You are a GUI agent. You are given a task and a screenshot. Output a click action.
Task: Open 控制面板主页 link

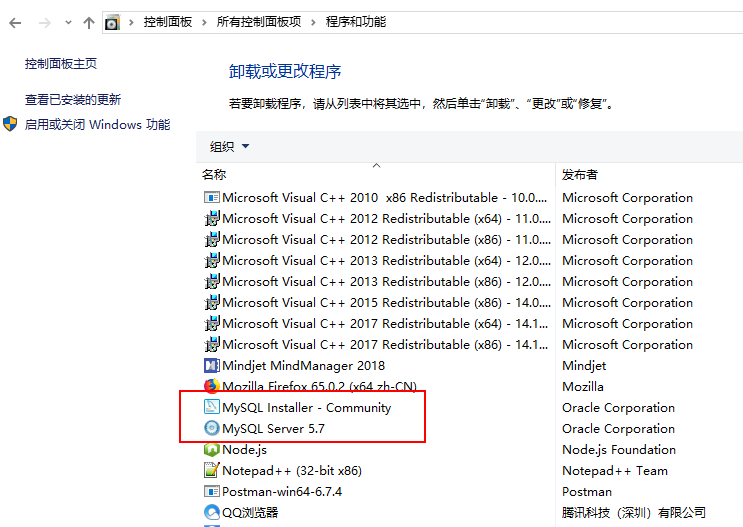(61, 64)
